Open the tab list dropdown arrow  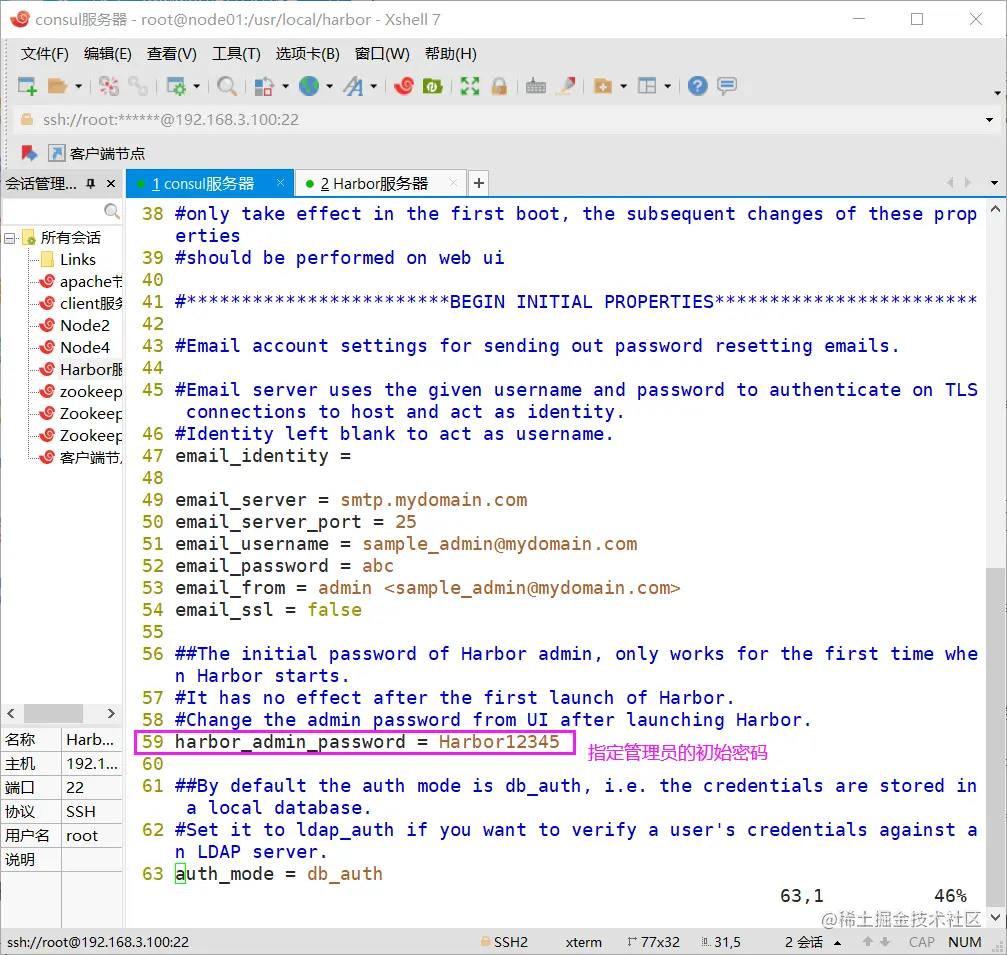click(994, 183)
